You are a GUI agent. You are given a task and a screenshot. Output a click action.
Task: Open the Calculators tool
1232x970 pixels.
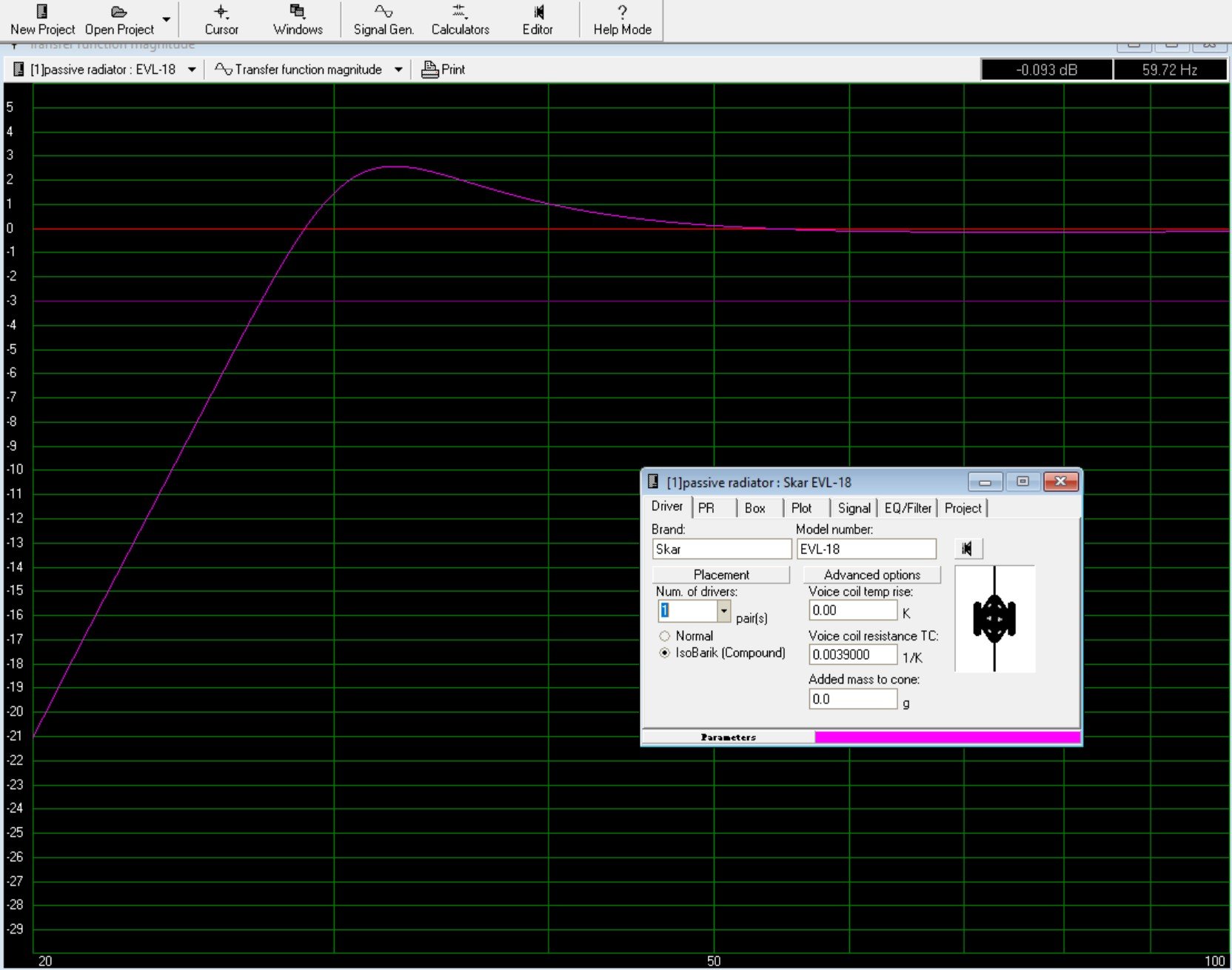(x=459, y=19)
